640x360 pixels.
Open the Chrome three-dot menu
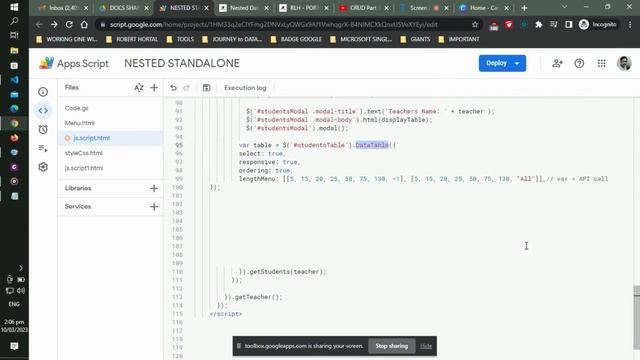click(x=630, y=24)
